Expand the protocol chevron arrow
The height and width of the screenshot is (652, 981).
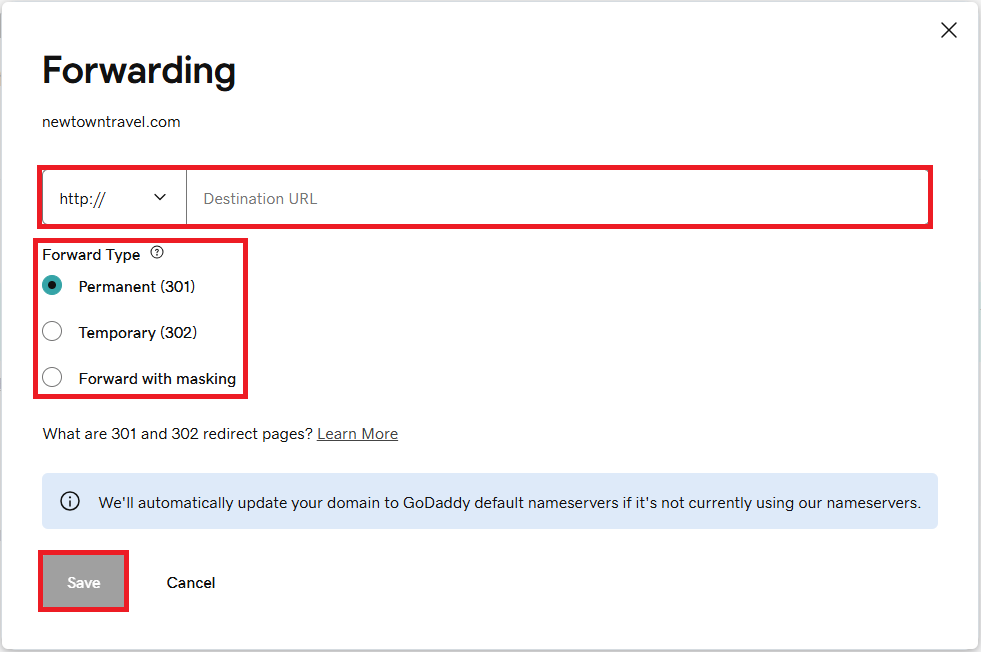point(160,198)
